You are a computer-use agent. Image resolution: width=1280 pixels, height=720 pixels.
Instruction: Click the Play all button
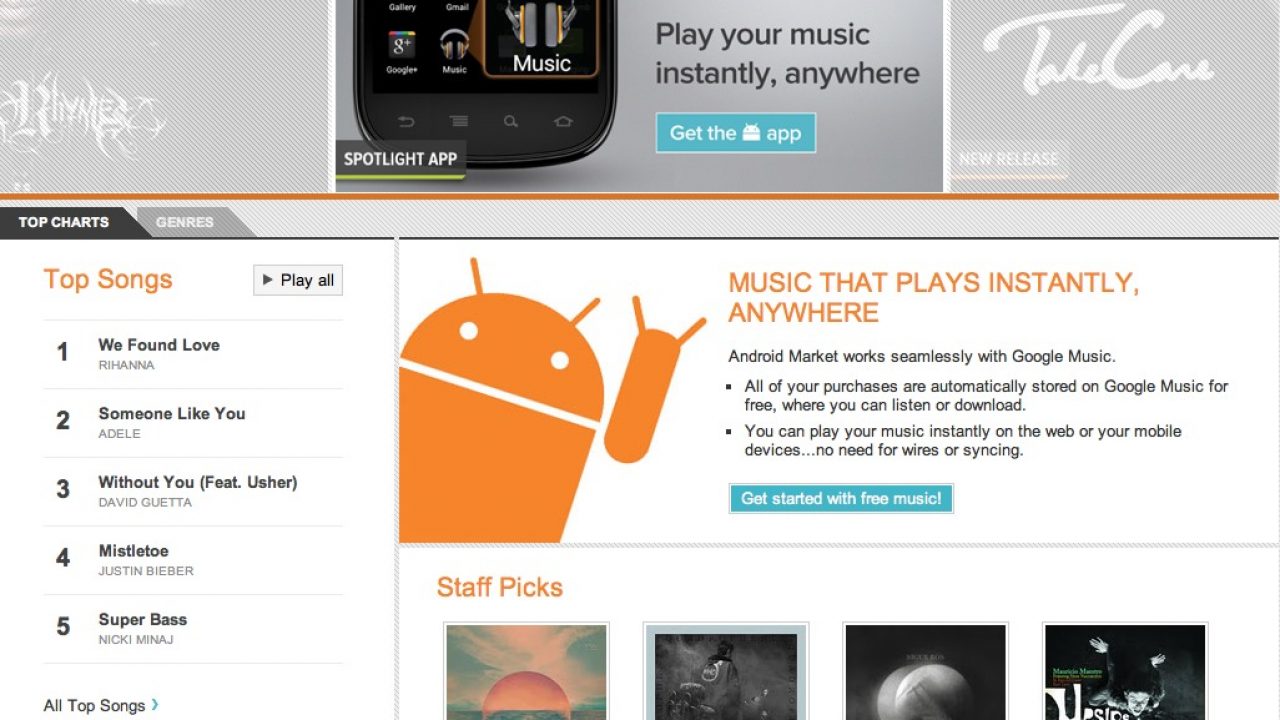[298, 280]
